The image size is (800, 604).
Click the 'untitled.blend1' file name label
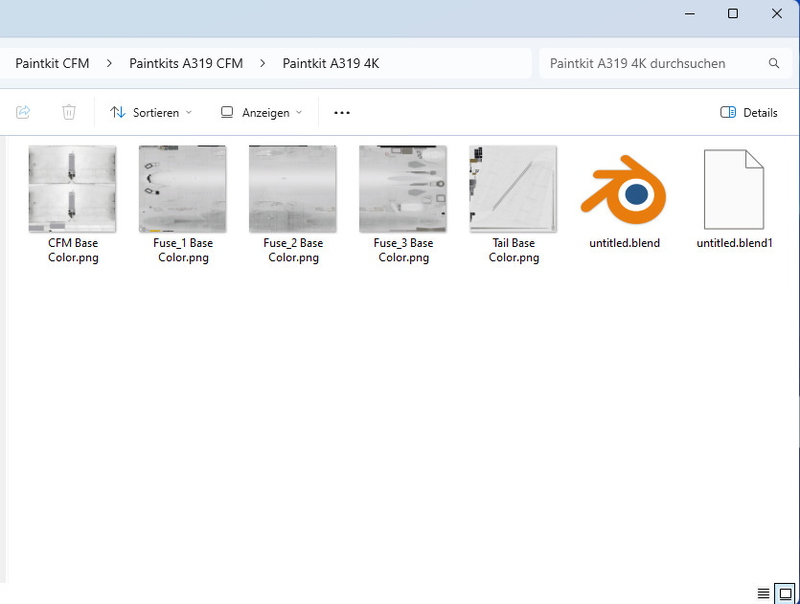(735, 243)
